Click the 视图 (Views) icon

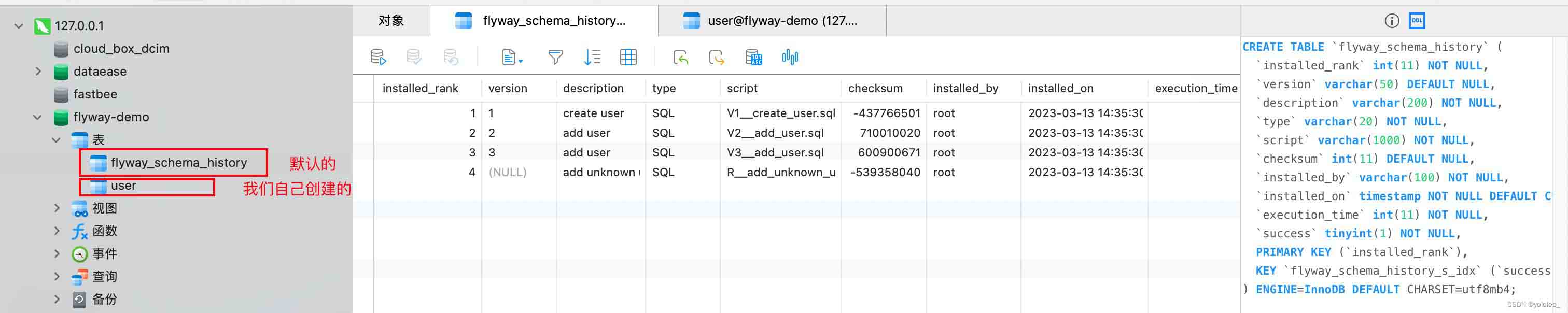coord(80,208)
